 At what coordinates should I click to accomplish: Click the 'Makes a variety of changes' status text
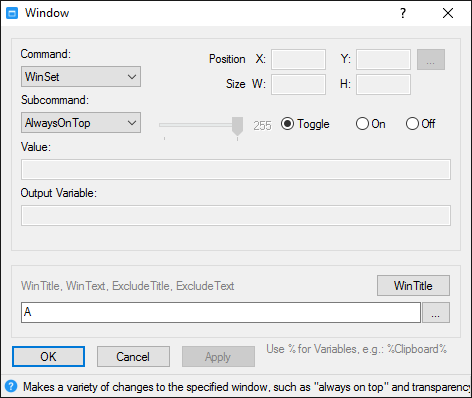point(247,387)
